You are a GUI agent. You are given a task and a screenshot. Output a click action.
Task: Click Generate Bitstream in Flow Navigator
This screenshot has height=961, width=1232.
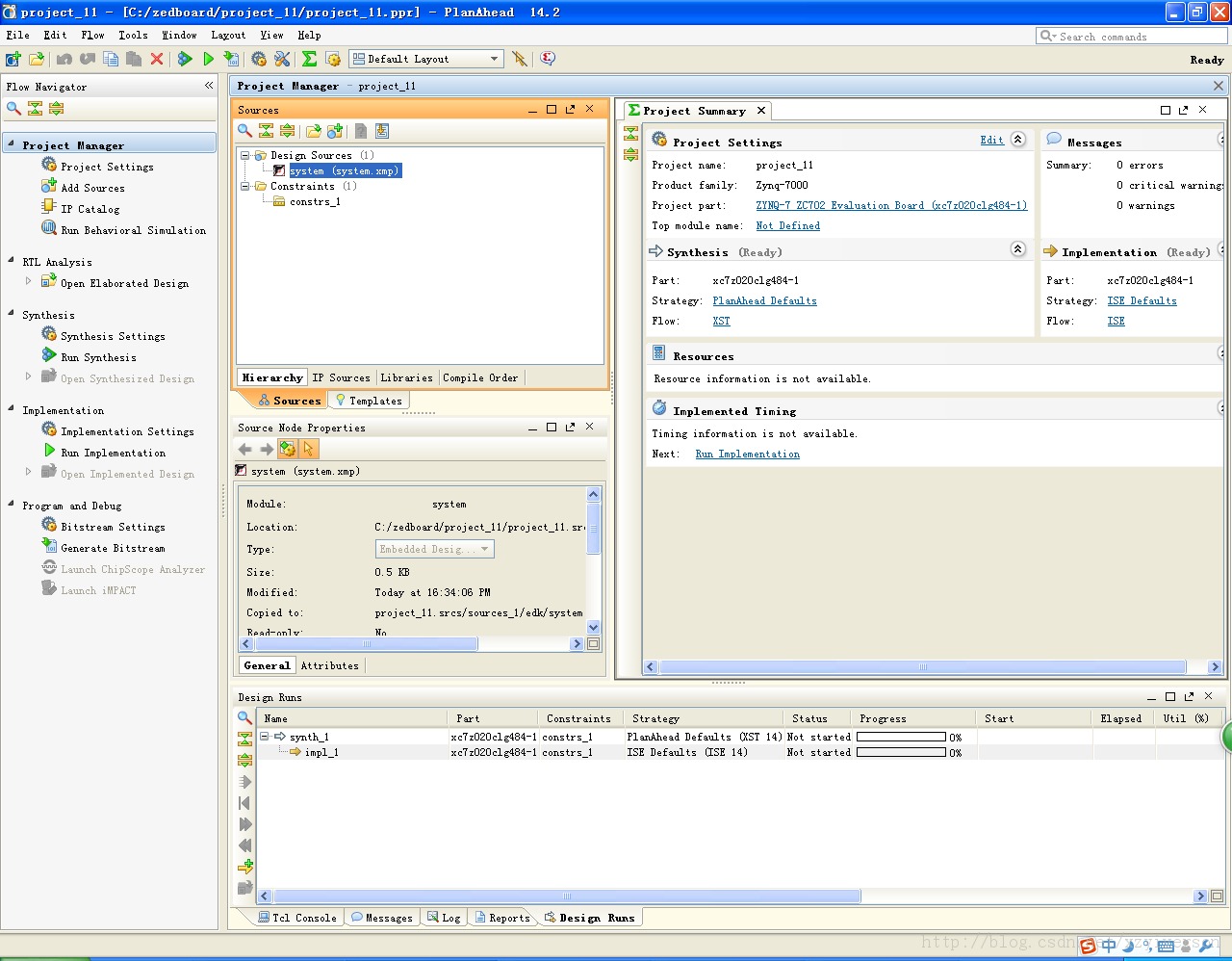(x=113, y=548)
